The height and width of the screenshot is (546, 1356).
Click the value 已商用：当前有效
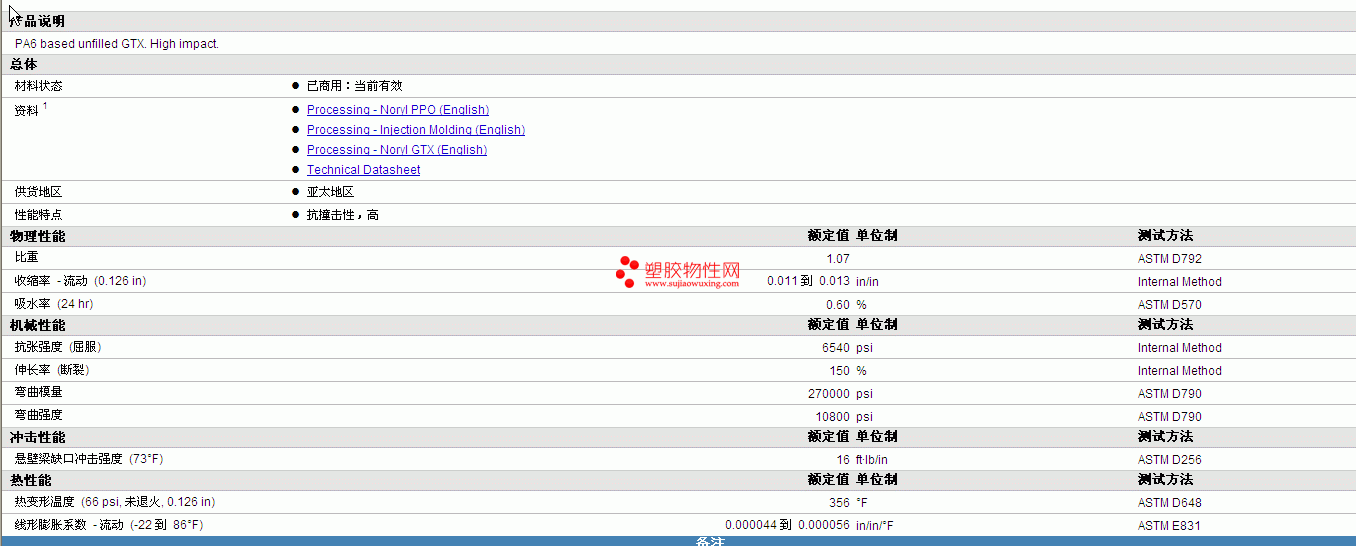point(355,86)
